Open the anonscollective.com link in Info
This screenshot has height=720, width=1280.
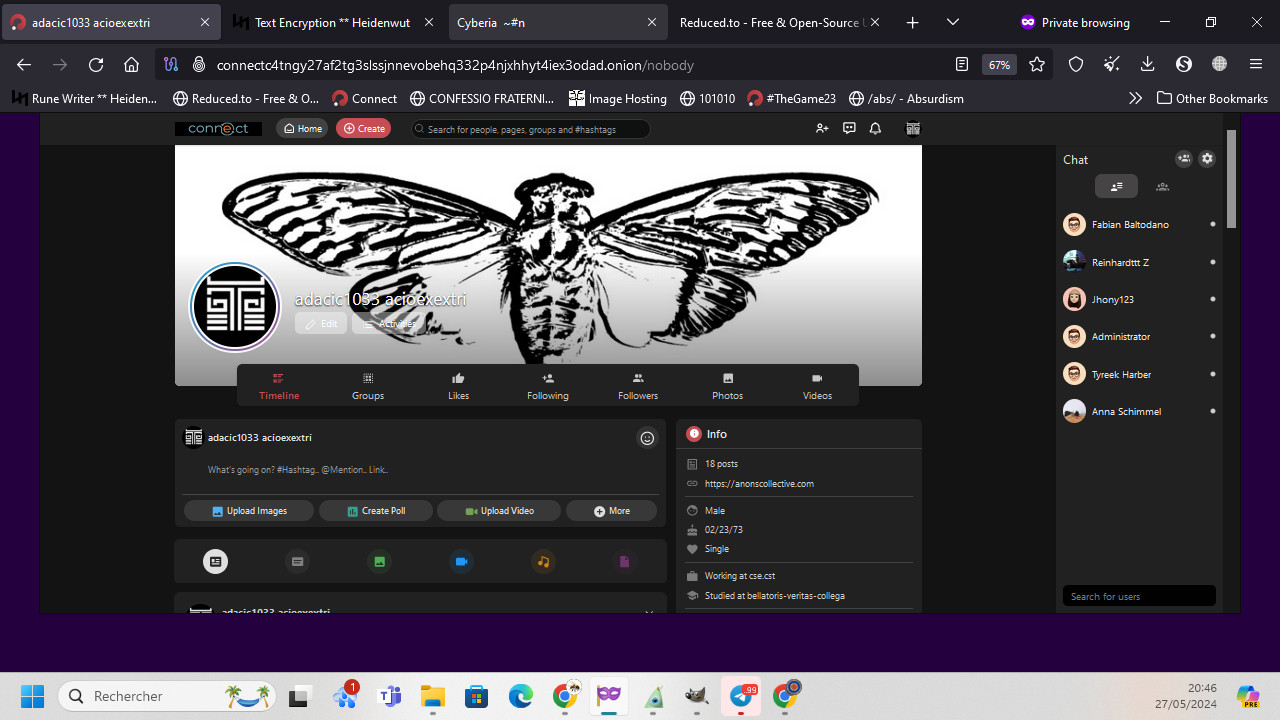coord(759,484)
